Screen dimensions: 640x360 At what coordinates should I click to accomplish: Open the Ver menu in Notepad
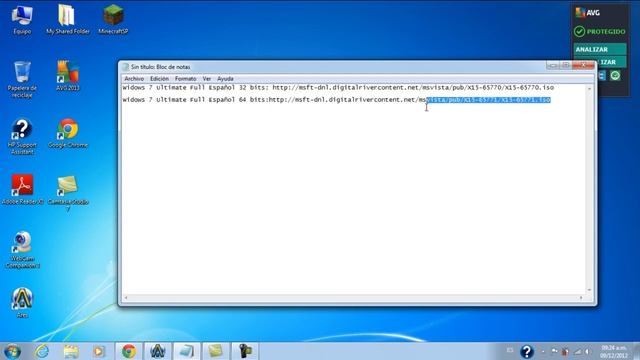click(x=207, y=78)
